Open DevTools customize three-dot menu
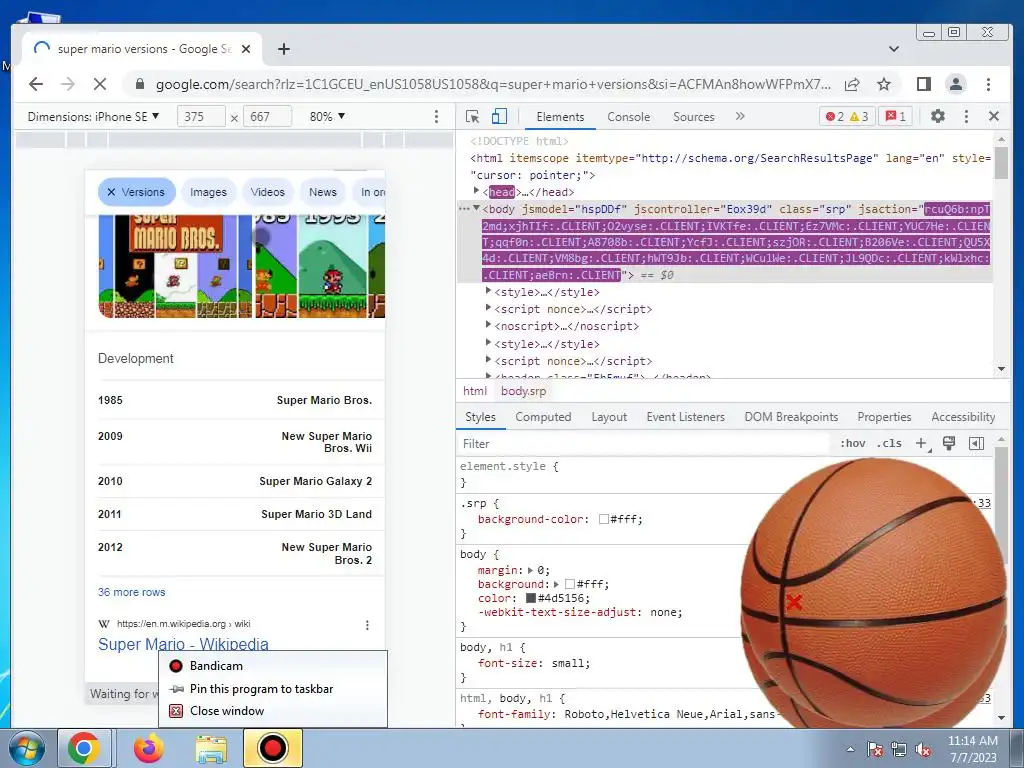 click(x=966, y=116)
